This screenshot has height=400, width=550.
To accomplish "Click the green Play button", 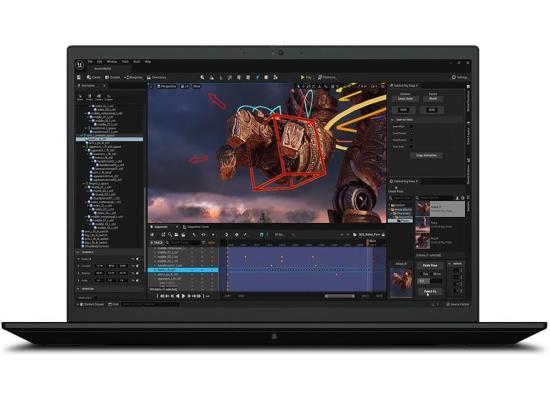I will point(306,77).
